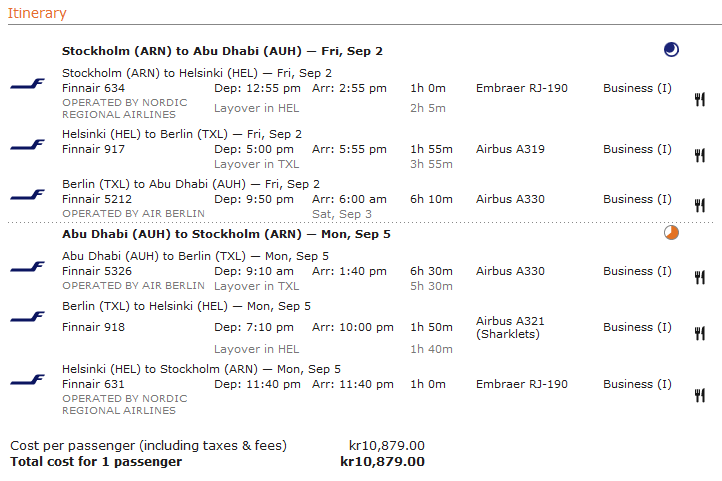Click the Finnair logo beside flight 5326
Screen dimensions: 722x481
(x=28, y=267)
